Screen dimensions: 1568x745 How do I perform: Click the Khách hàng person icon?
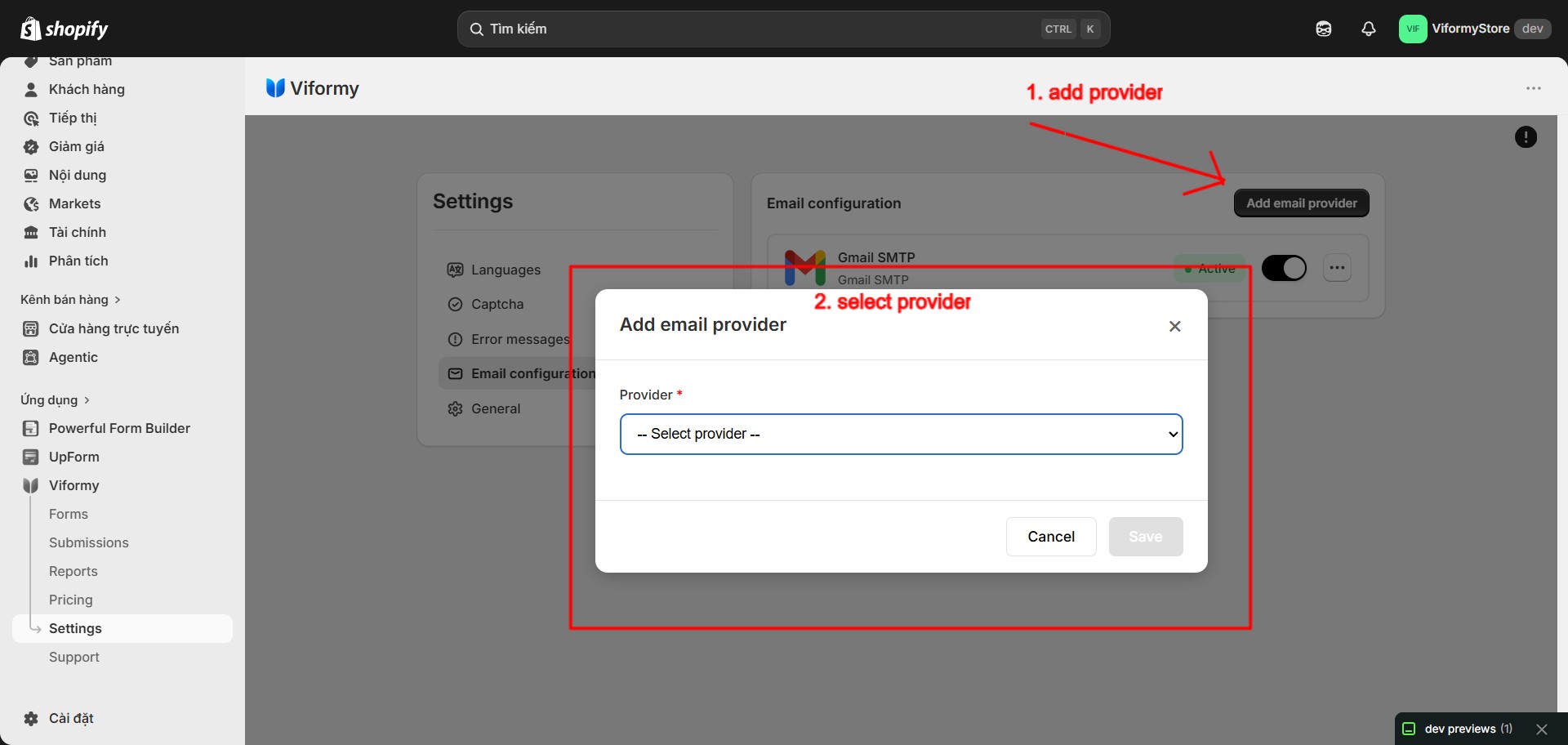point(31,89)
